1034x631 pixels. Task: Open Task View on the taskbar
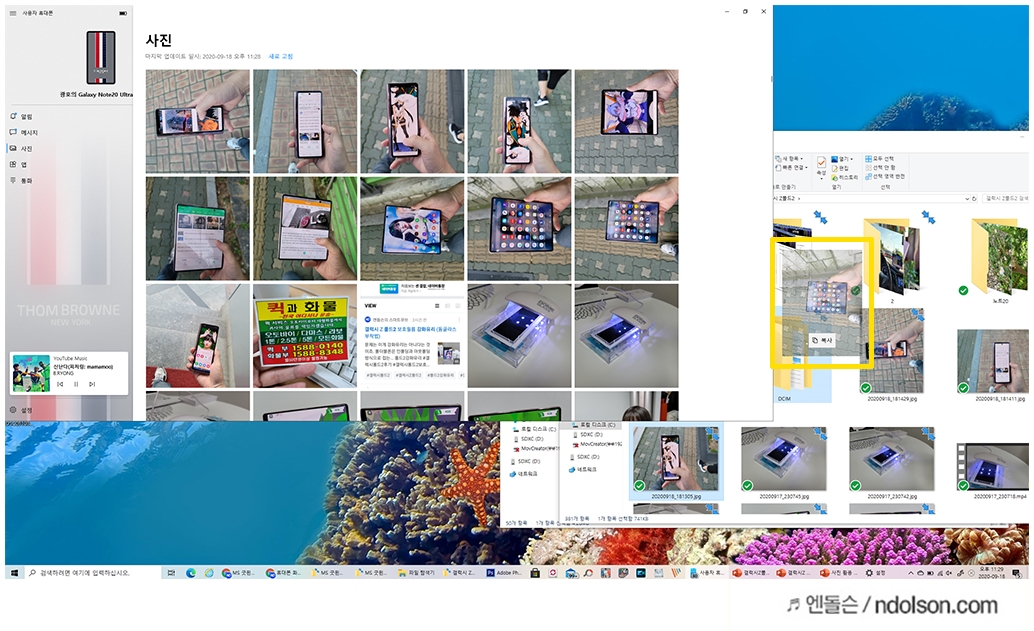(x=171, y=573)
